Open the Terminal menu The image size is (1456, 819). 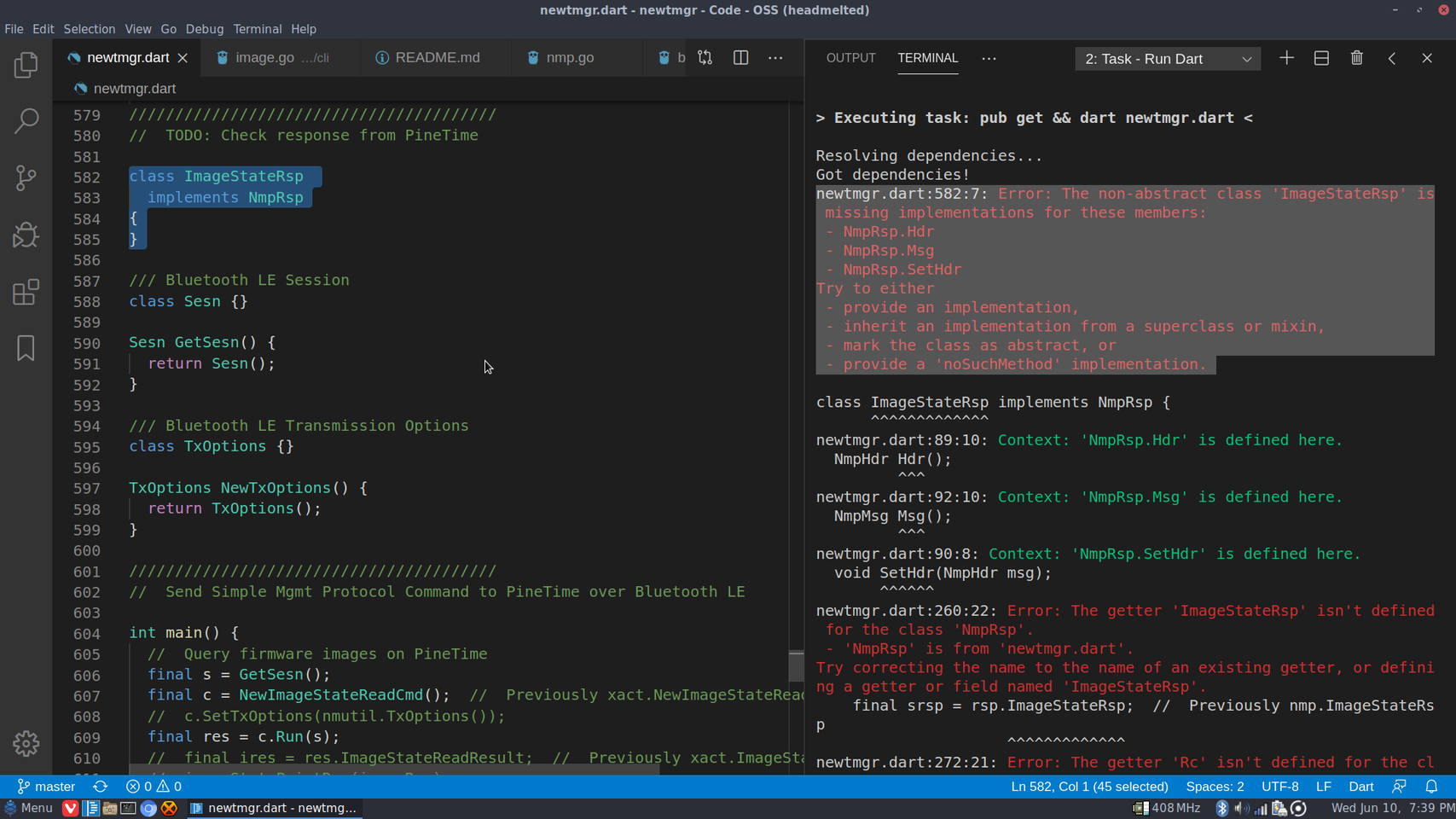click(257, 29)
